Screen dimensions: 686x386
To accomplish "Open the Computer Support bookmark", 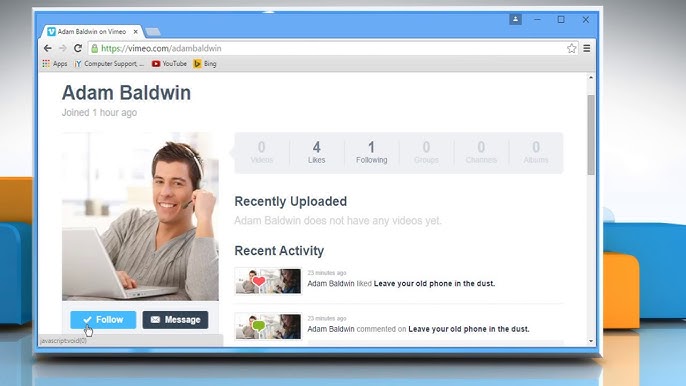I will (109, 64).
